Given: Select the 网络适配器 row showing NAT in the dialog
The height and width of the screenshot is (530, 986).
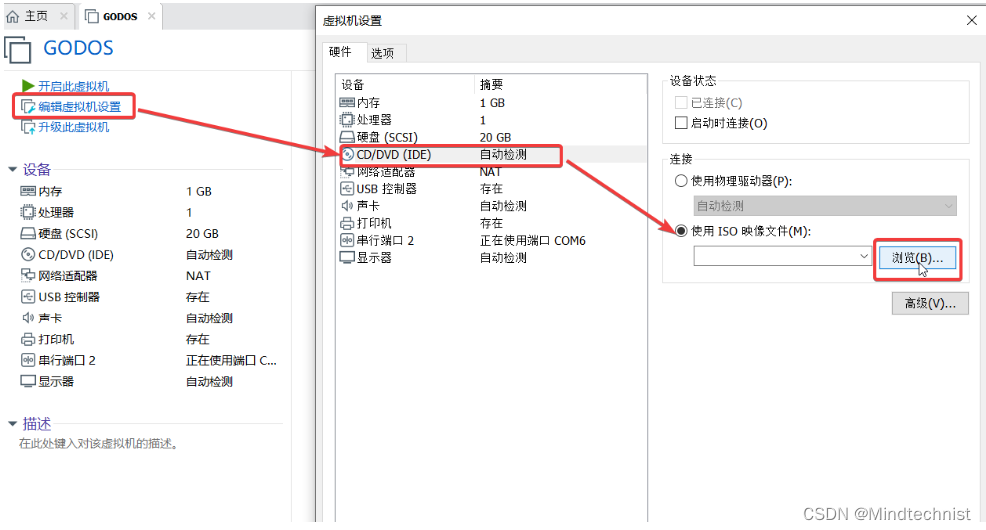Looking at the screenshot, I should [492, 172].
